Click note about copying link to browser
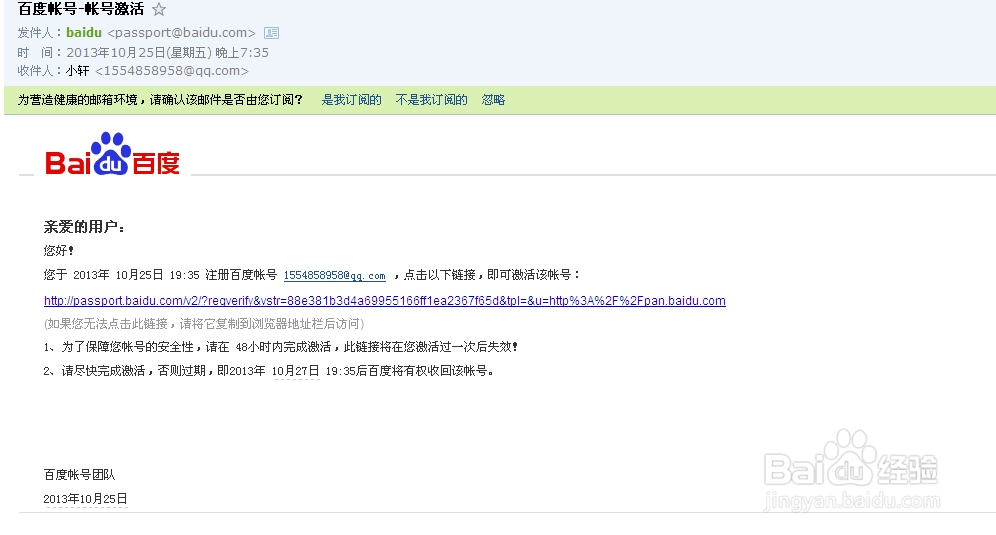Image resolution: width=996 pixels, height=535 pixels. click(204, 324)
